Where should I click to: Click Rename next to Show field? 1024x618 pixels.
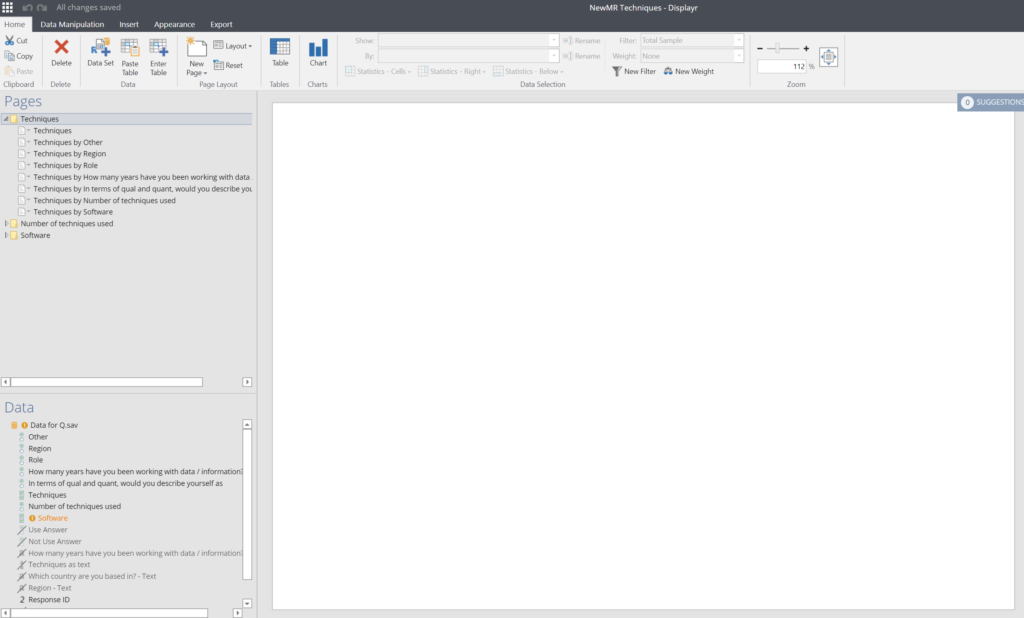coord(581,41)
